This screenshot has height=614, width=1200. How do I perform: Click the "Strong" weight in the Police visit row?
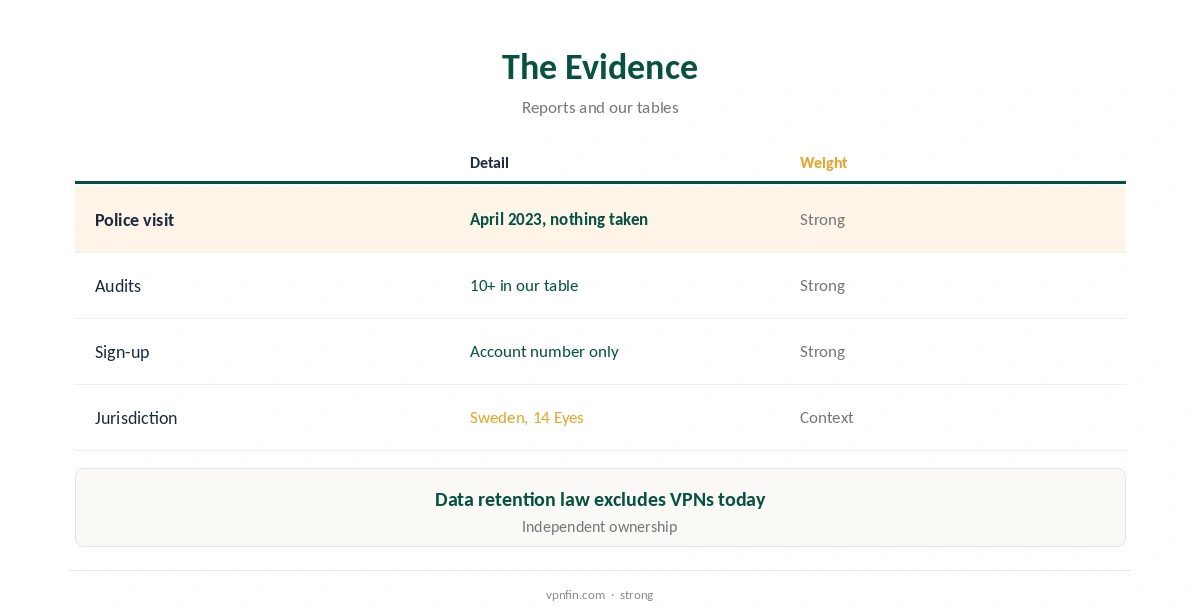[x=822, y=220]
